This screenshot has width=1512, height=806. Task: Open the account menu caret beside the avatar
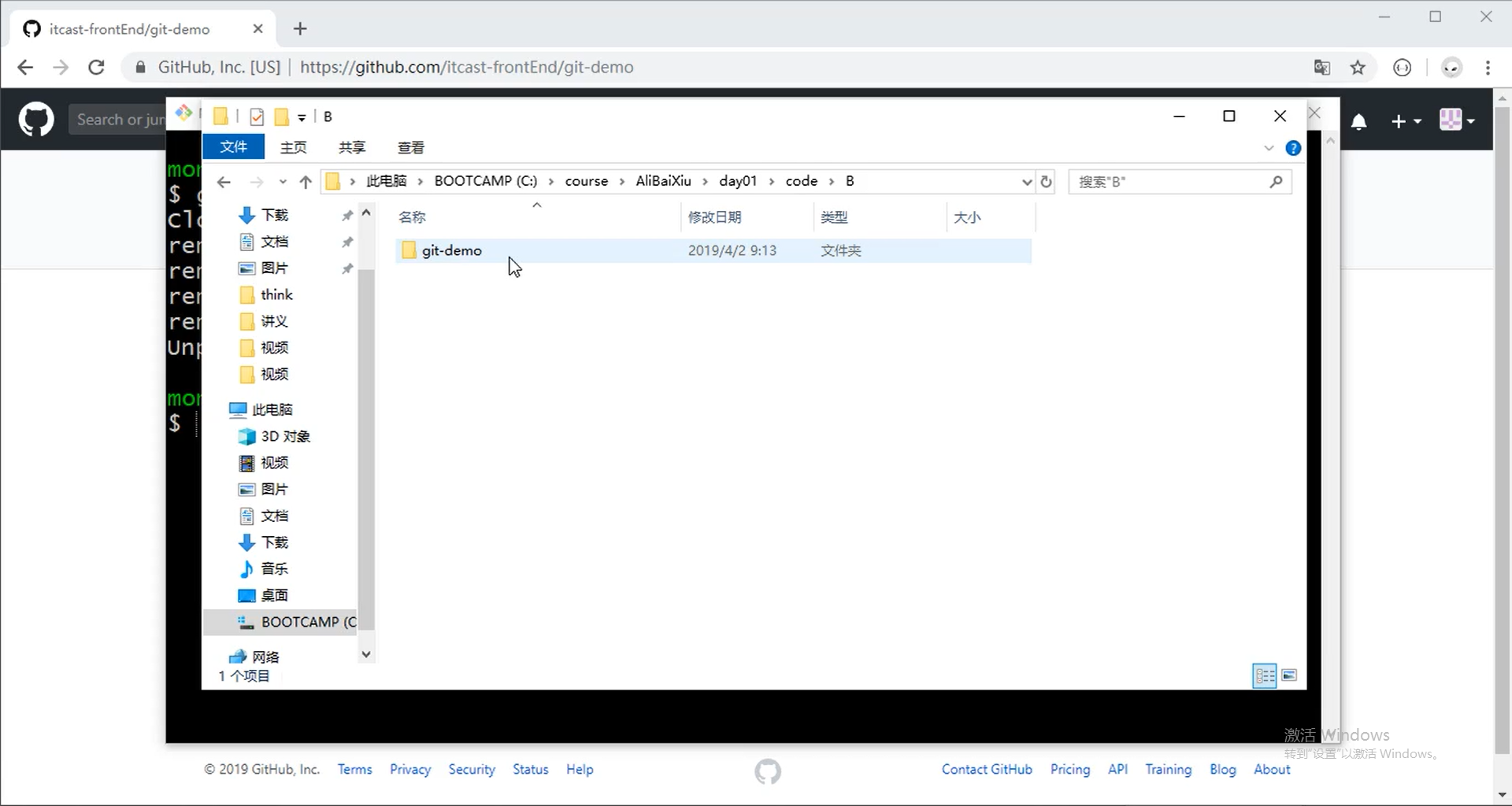coord(1469,120)
